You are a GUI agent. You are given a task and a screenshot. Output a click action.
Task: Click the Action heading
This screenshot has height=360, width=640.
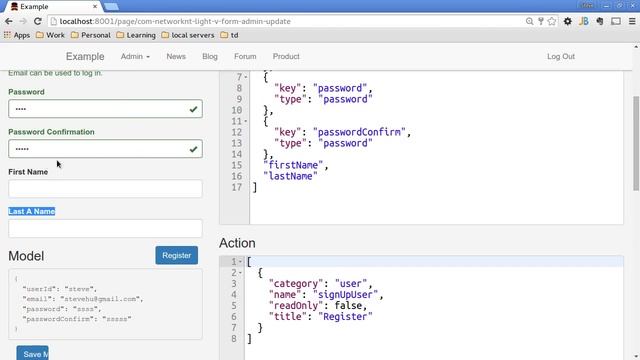(237, 243)
